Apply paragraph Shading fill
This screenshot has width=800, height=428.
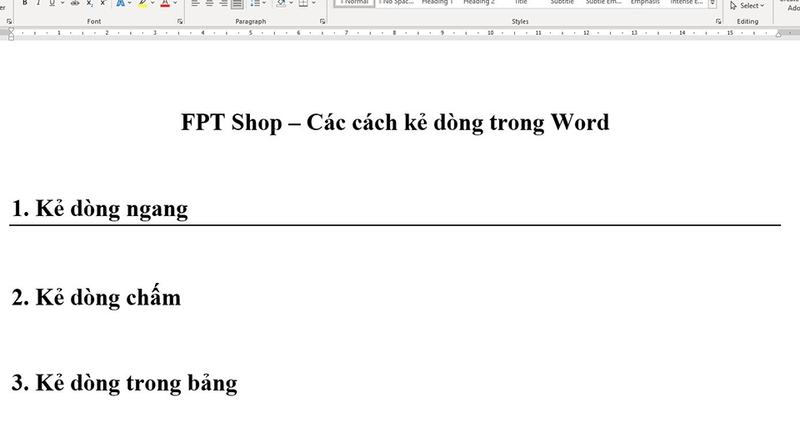click(281, 3)
